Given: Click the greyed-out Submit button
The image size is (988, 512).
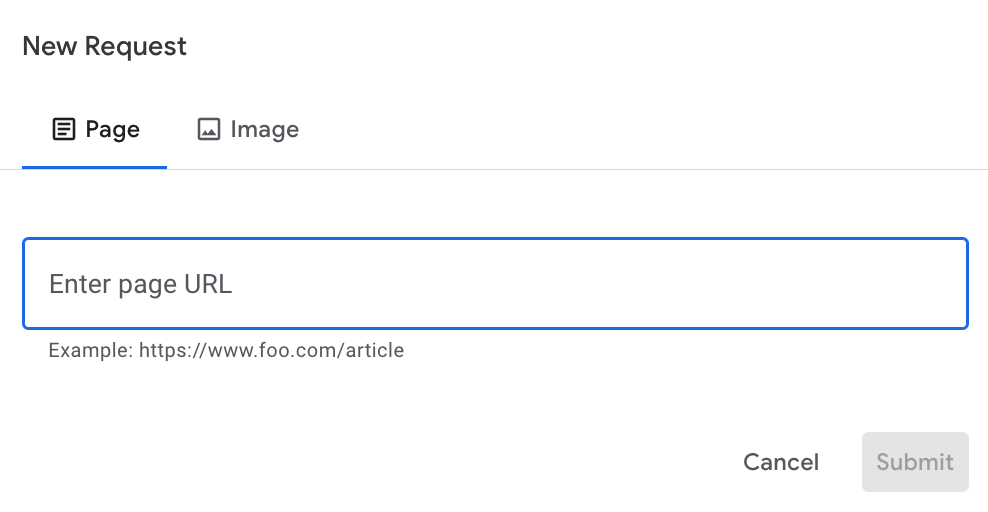Looking at the screenshot, I should pyautogui.click(x=914, y=462).
